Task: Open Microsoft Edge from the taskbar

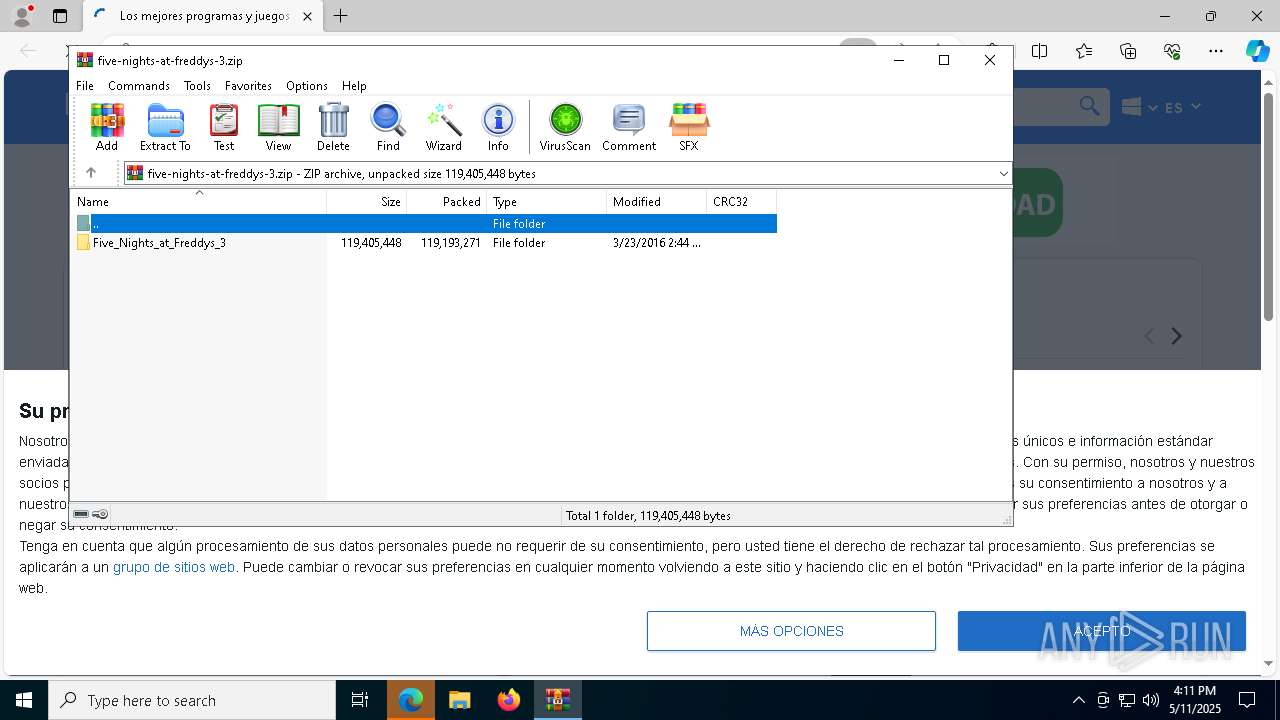Action: [411, 700]
